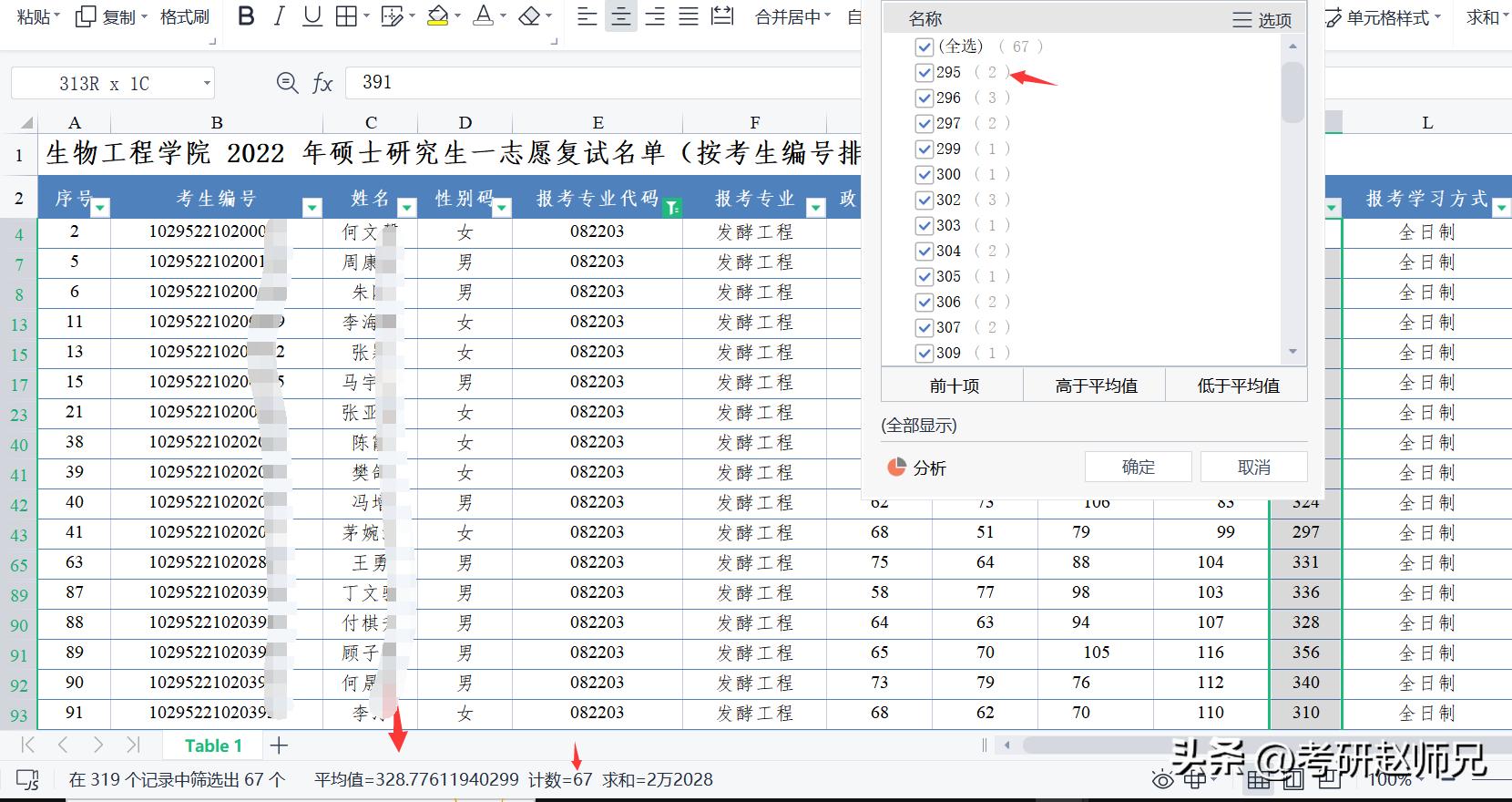The height and width of the screenshot is (802, 1512).
Task: Open copy dropdown arrow
Action: 143,16
